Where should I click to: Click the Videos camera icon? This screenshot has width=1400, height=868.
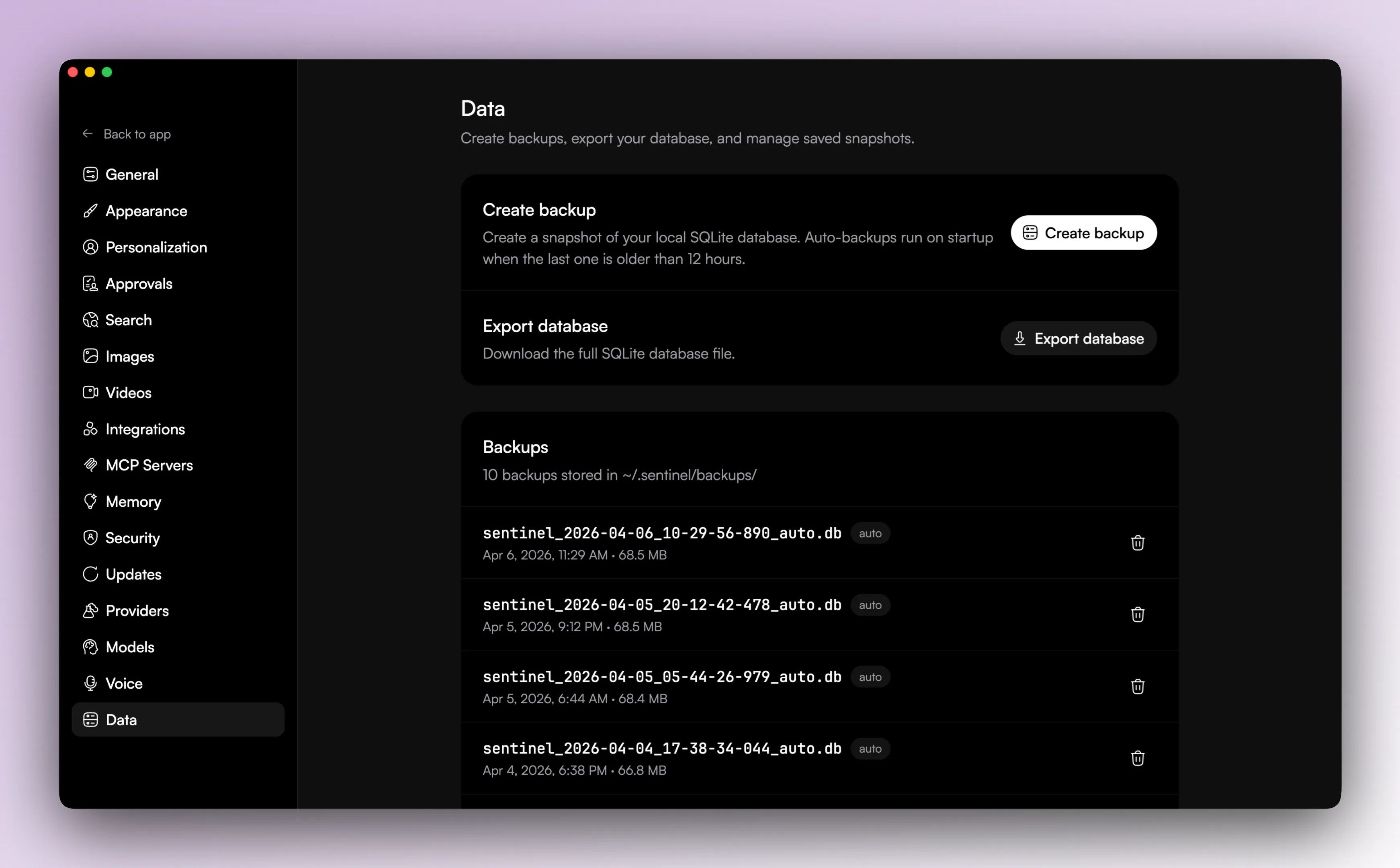(90, 393)
